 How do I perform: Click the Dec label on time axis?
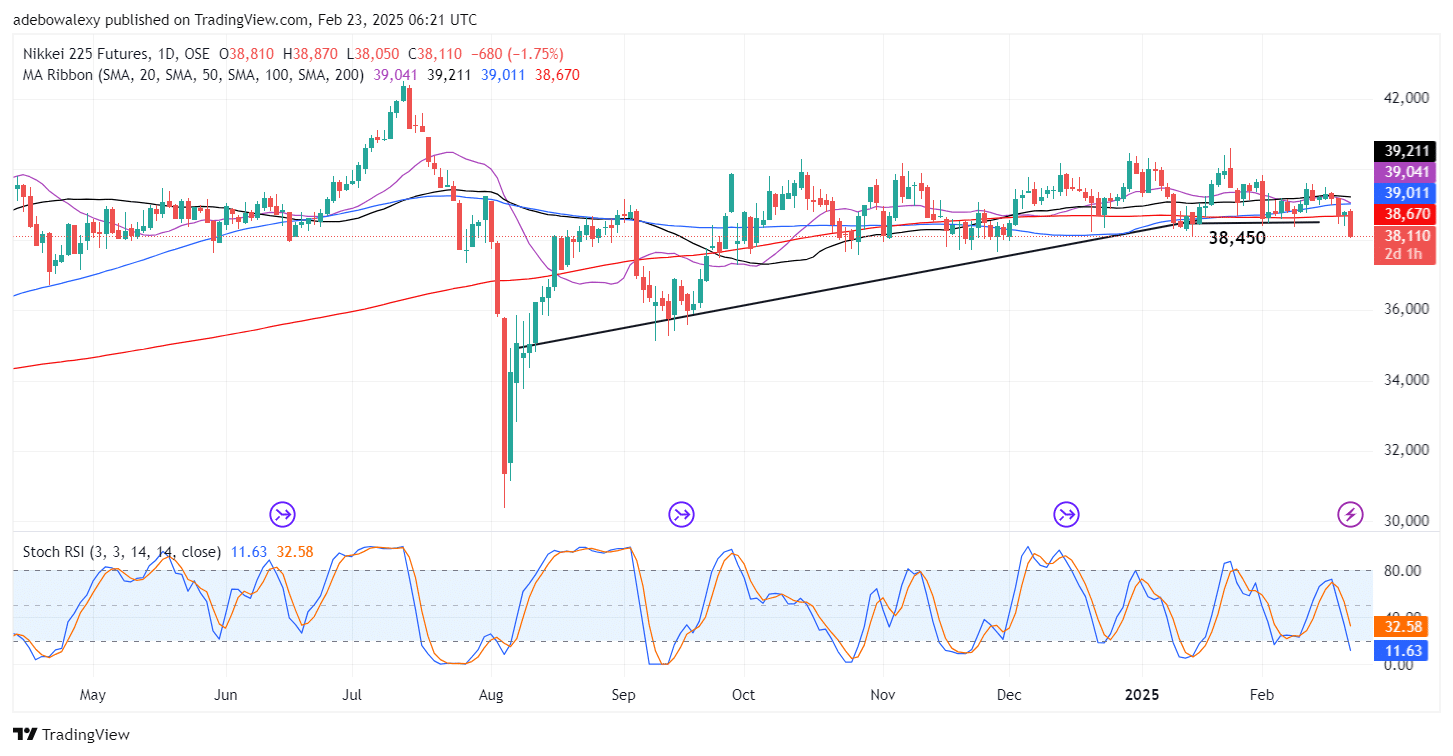pos(1009,694)
